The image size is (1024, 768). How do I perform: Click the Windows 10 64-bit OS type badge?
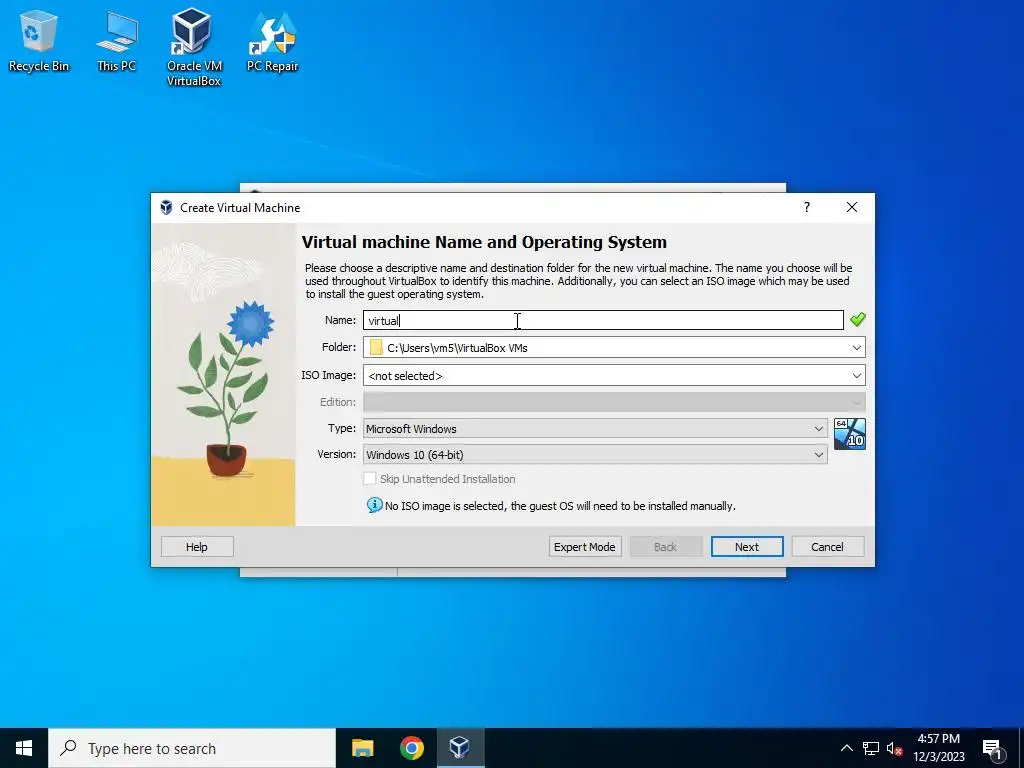(x=850, y=434)
